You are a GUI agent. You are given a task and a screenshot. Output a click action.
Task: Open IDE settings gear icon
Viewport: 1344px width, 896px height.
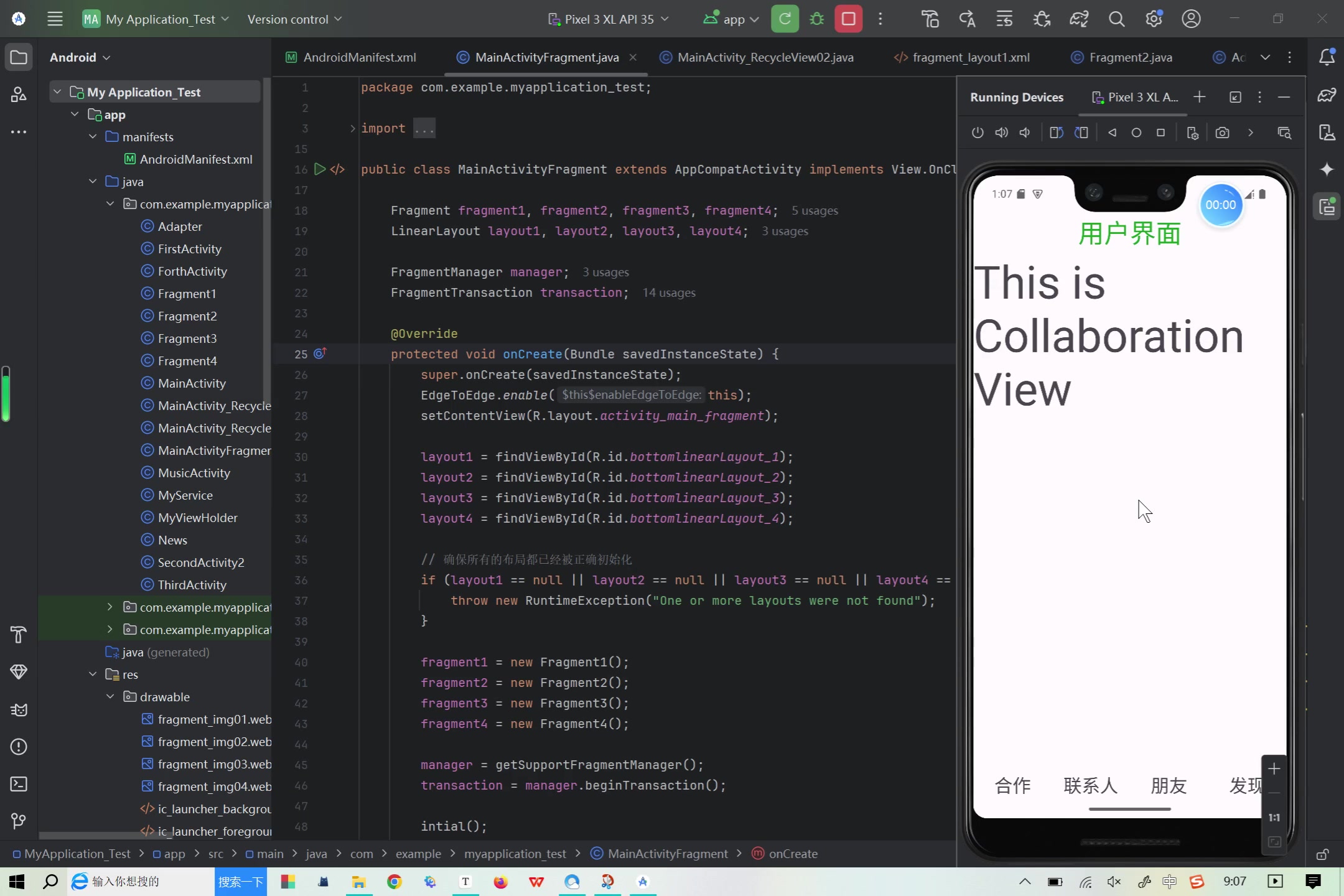(1154, 19)
